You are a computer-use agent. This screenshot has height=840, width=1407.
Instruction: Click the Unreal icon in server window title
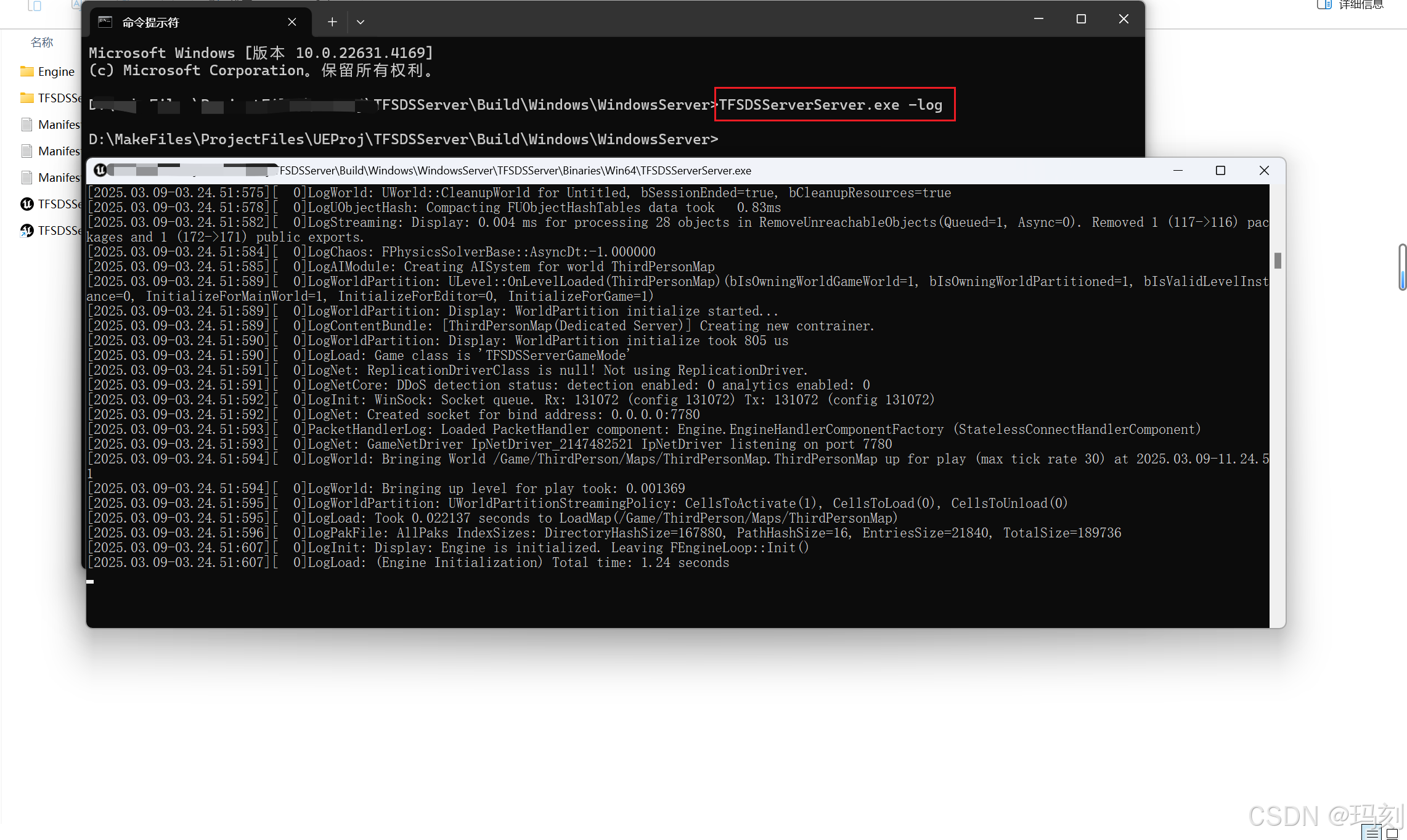click(100, 170)
